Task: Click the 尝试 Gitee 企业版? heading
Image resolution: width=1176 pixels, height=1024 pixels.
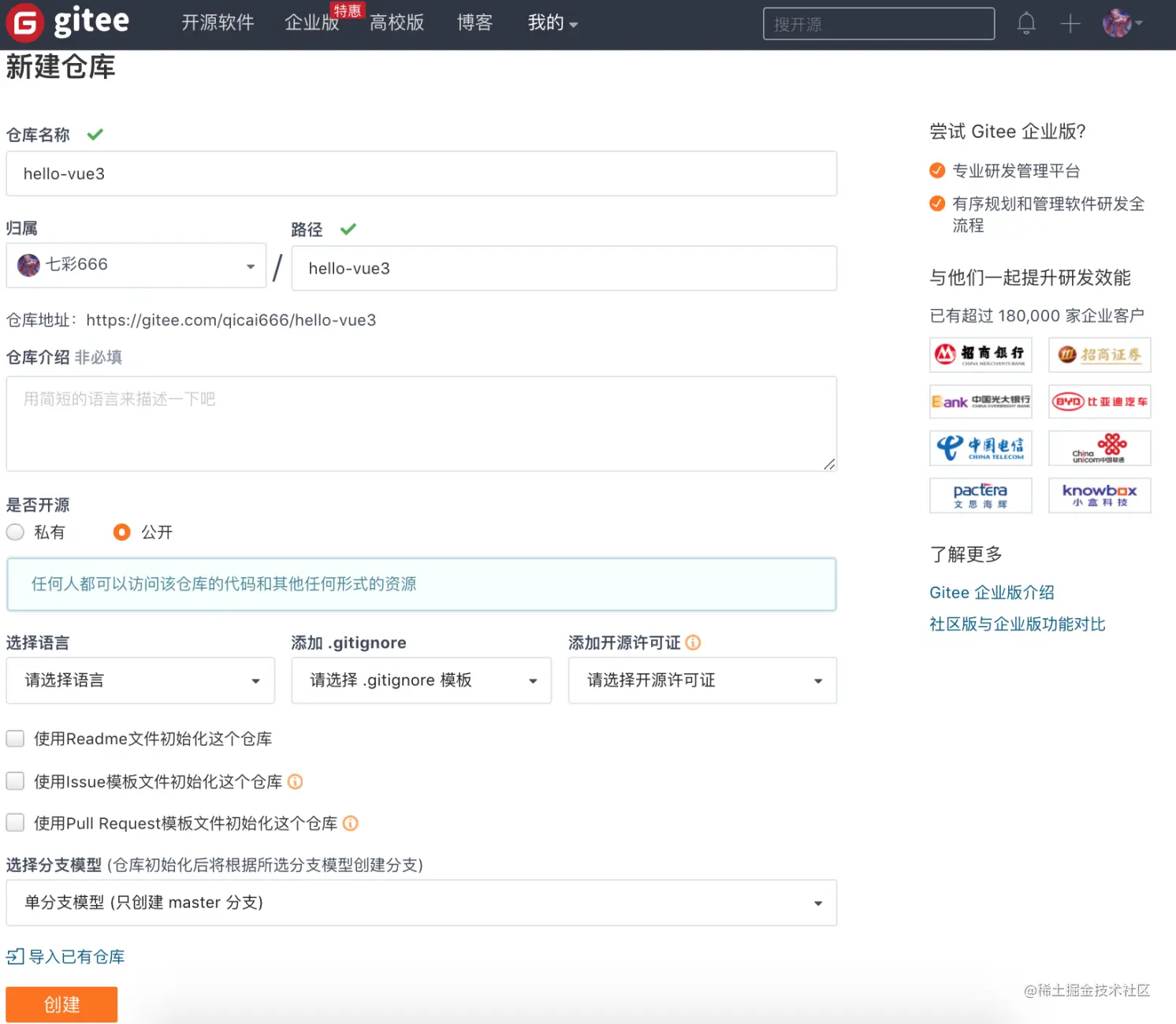Action: click(1007, 132)
